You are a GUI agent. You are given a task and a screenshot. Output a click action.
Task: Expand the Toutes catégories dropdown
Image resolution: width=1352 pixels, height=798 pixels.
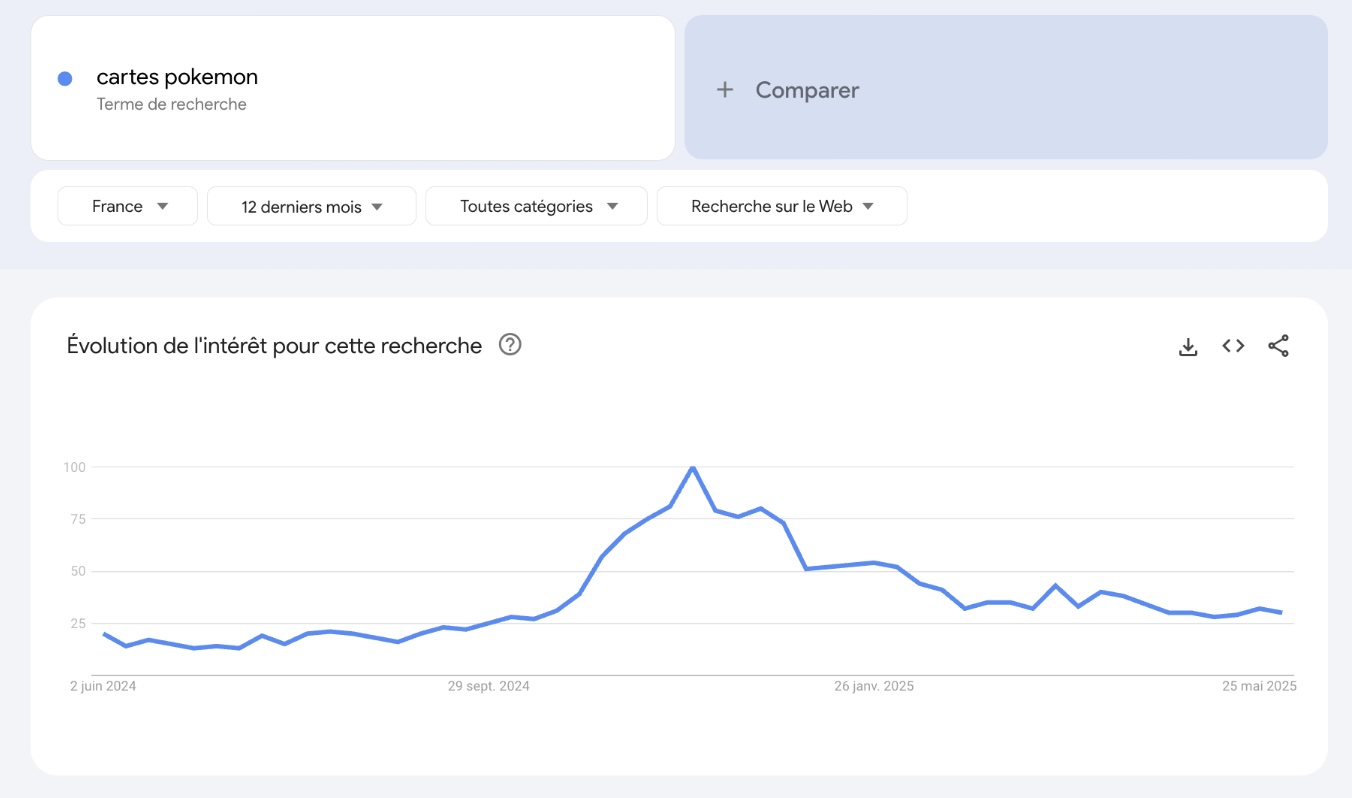click(537, 206)
